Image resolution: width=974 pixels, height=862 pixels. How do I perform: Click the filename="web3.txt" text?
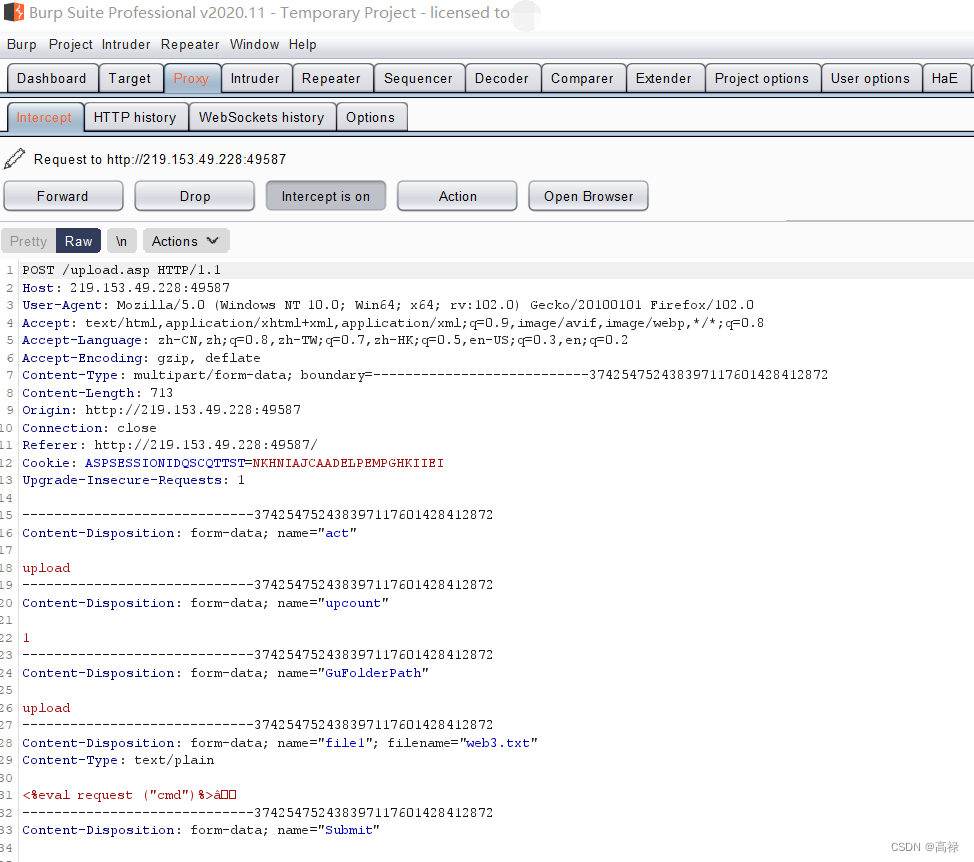(x=463, y=743)
